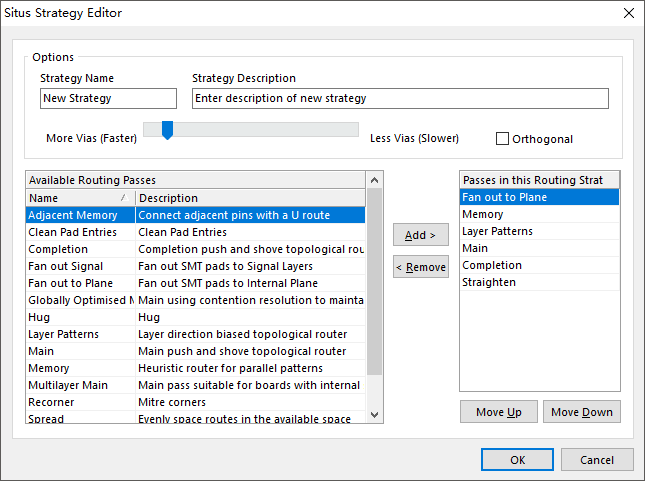Click the vertical scrollbar thumb in passes list
Screen dimensions: 645x481
click(374, 281)
